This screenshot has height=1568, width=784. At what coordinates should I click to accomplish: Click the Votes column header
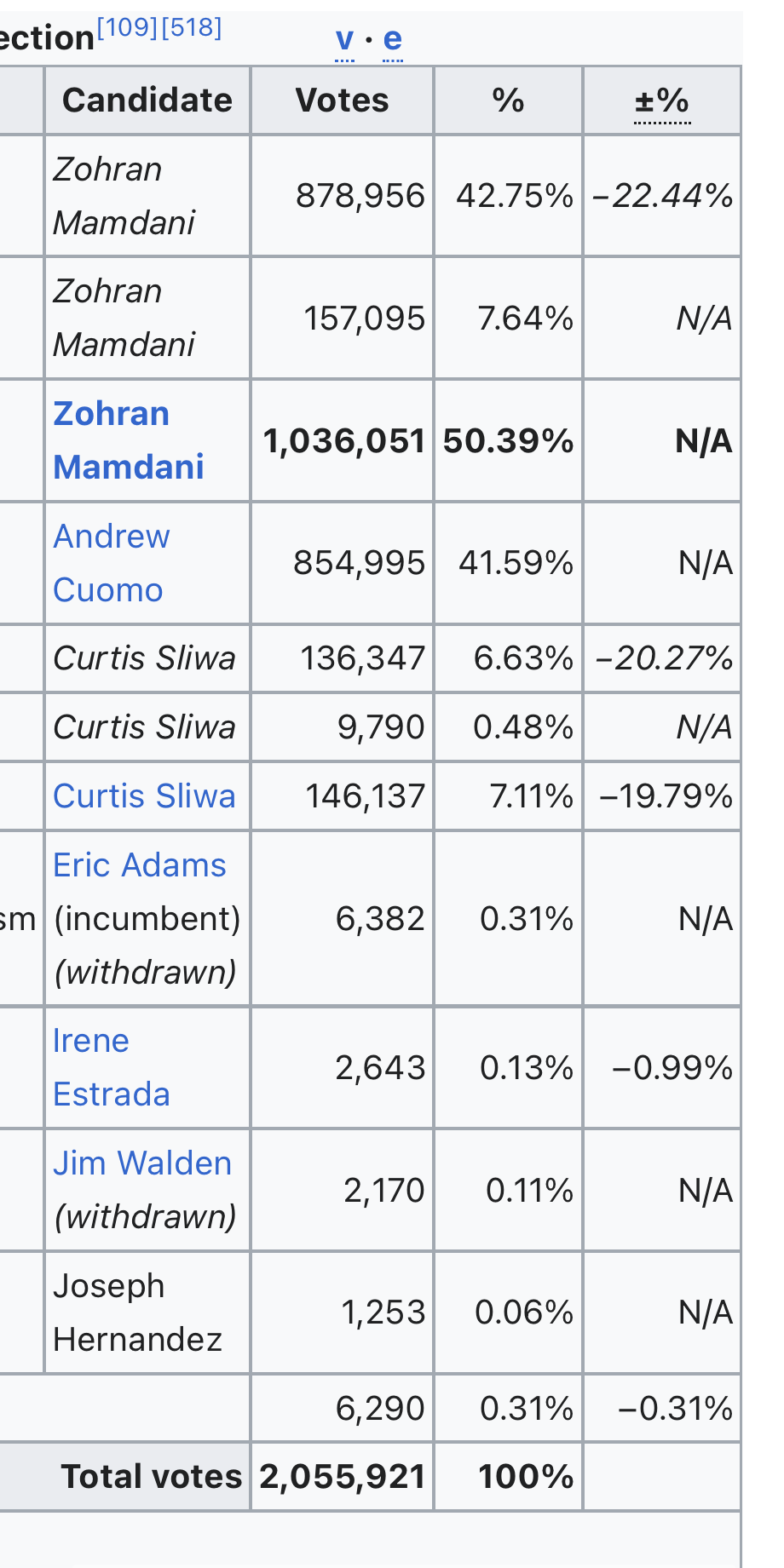(342, 101)
